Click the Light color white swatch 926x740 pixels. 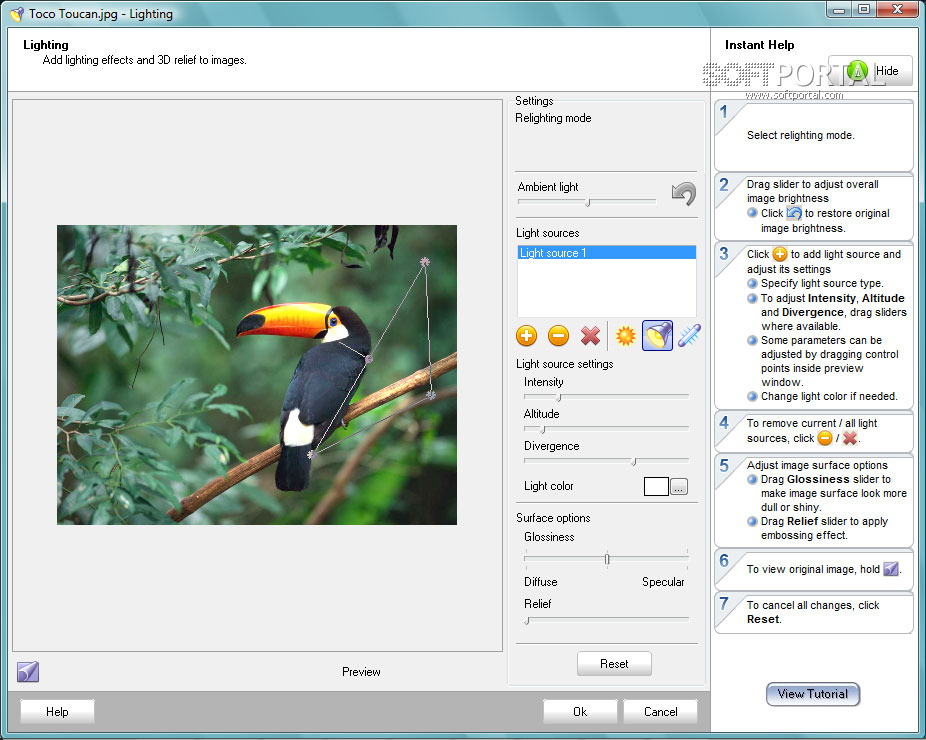tap(656, 487)
